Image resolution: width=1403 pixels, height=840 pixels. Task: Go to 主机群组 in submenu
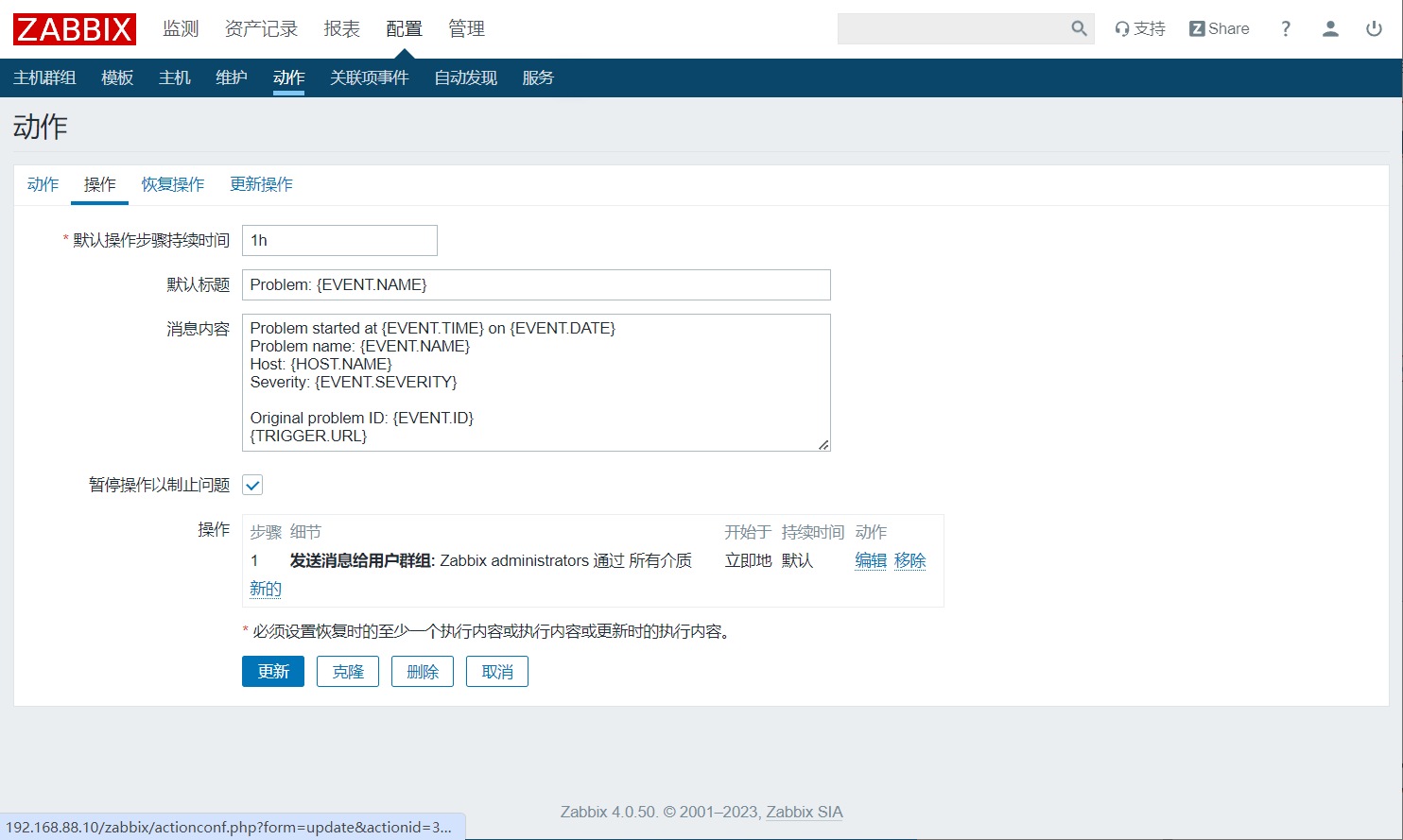pos(44,77)
